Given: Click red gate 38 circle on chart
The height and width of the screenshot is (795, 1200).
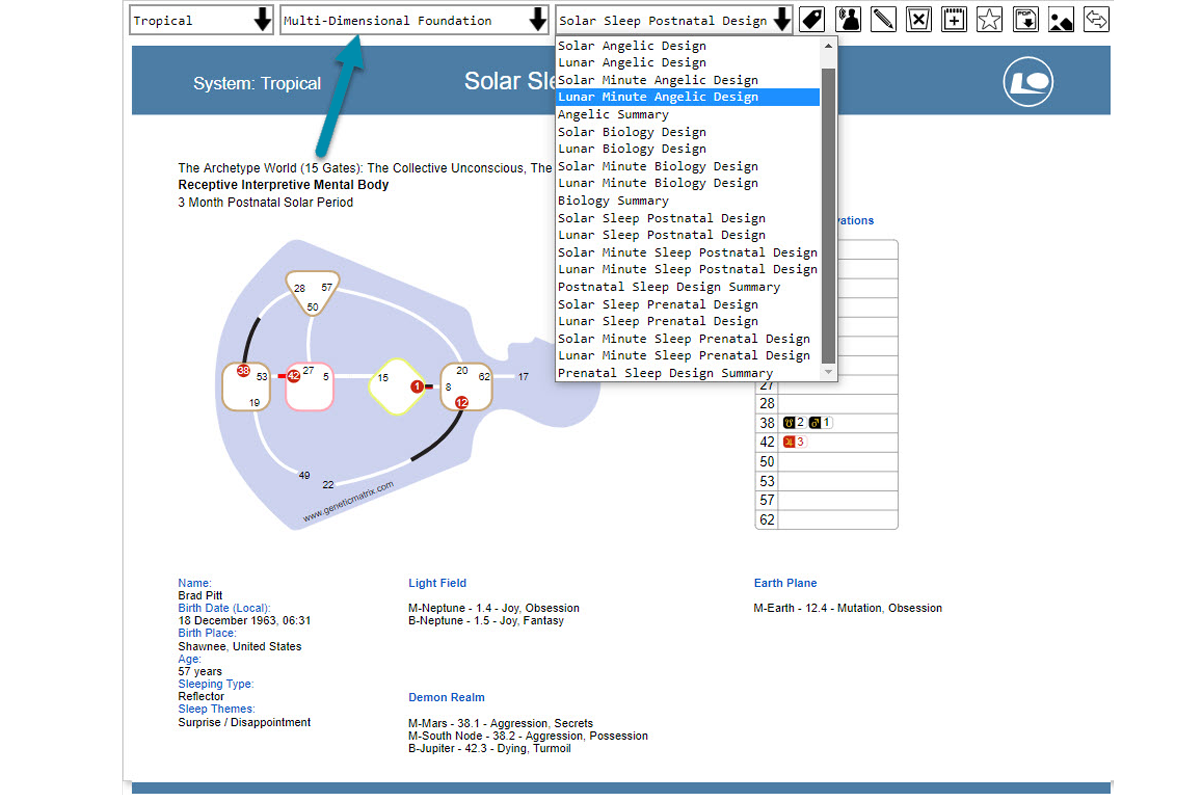Looking at the screenshot, I should coord(243,371).
